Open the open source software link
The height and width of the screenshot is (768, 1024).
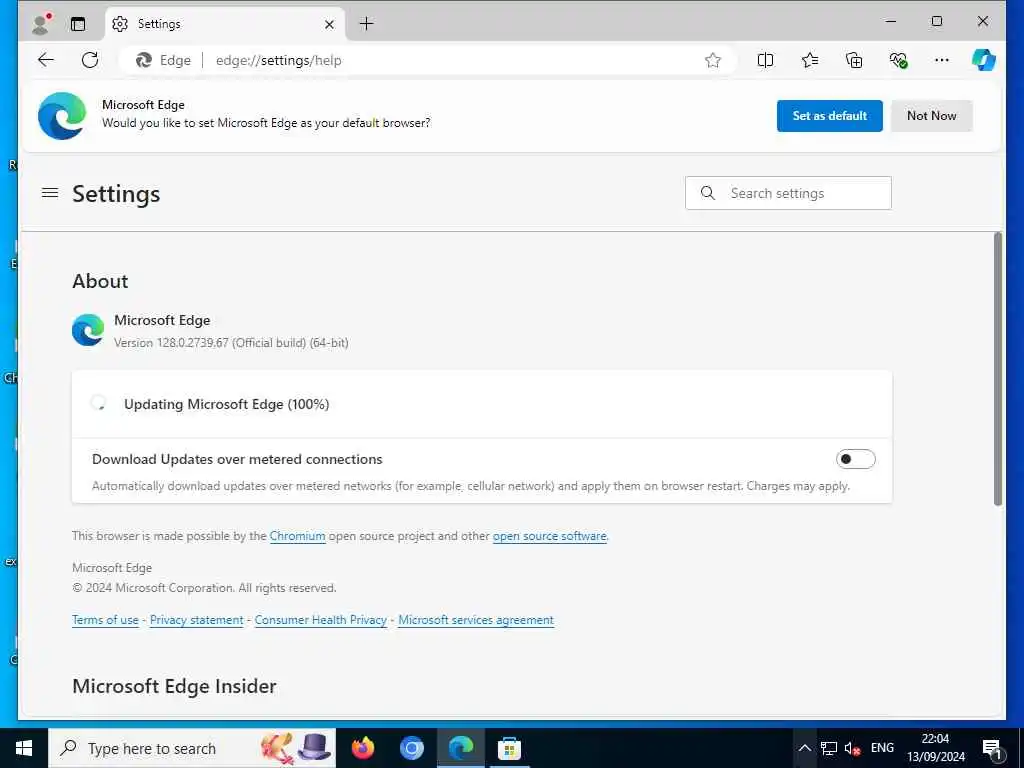point(549,536)
